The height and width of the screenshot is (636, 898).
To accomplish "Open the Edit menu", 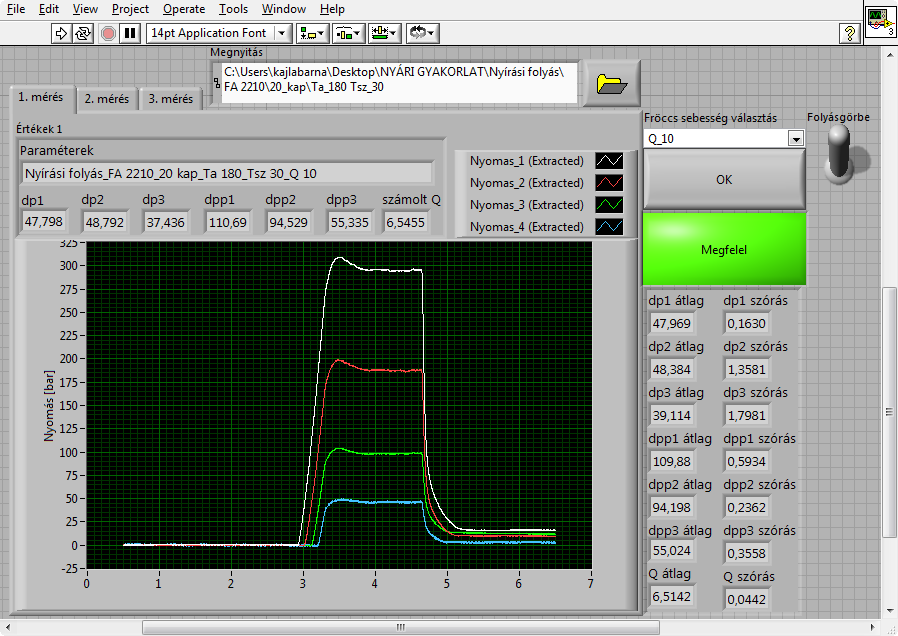I will (x=49, y=9).
